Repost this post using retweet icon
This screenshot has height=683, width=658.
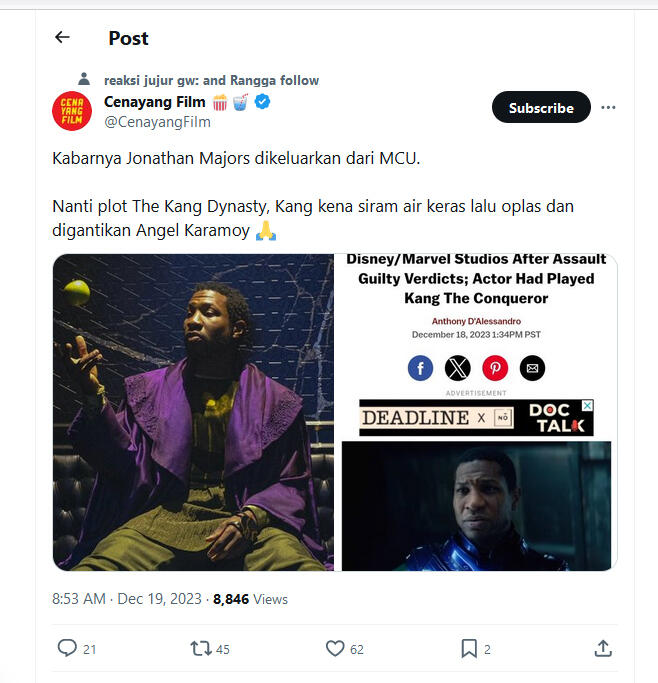(x=200, y=648)
